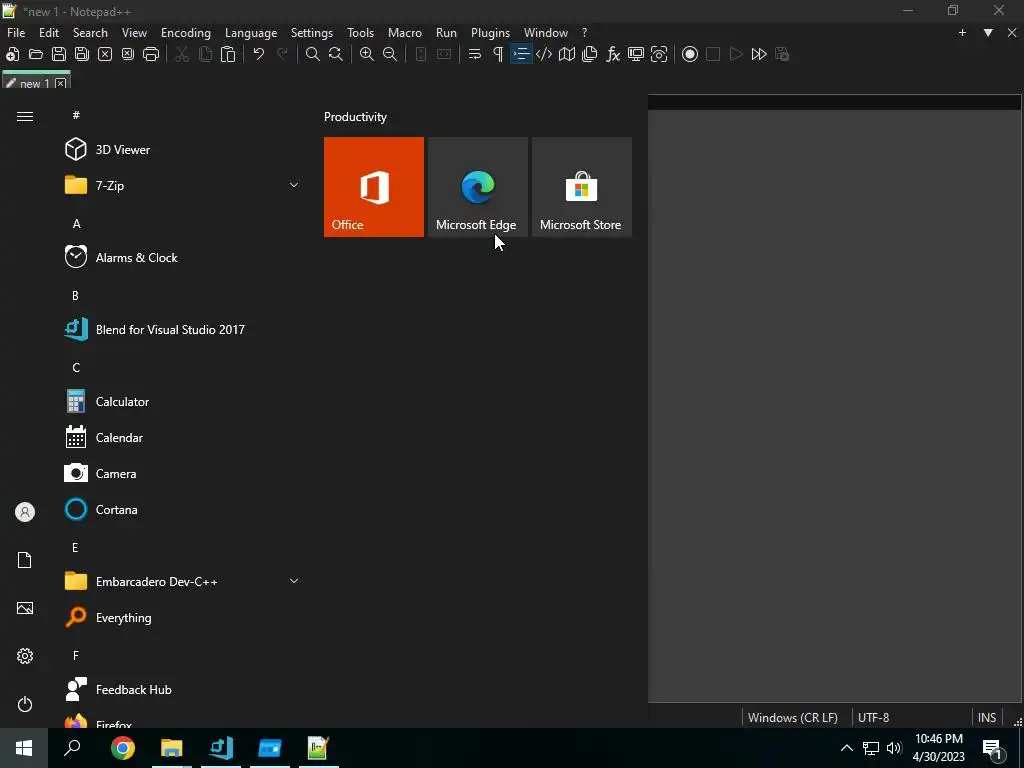This screenshot has width=1024, height=768.
Task: Open Alarms & Clock app
Action: [183, 257]
